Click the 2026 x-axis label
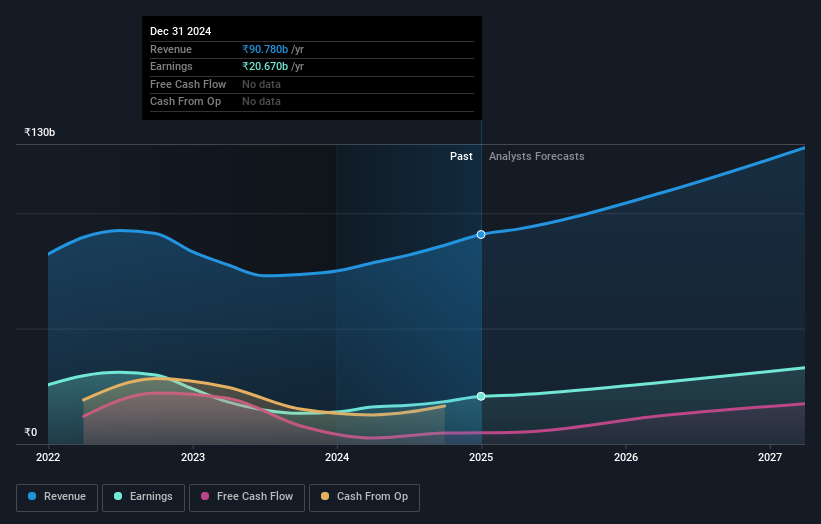 [x=626, y=458]
